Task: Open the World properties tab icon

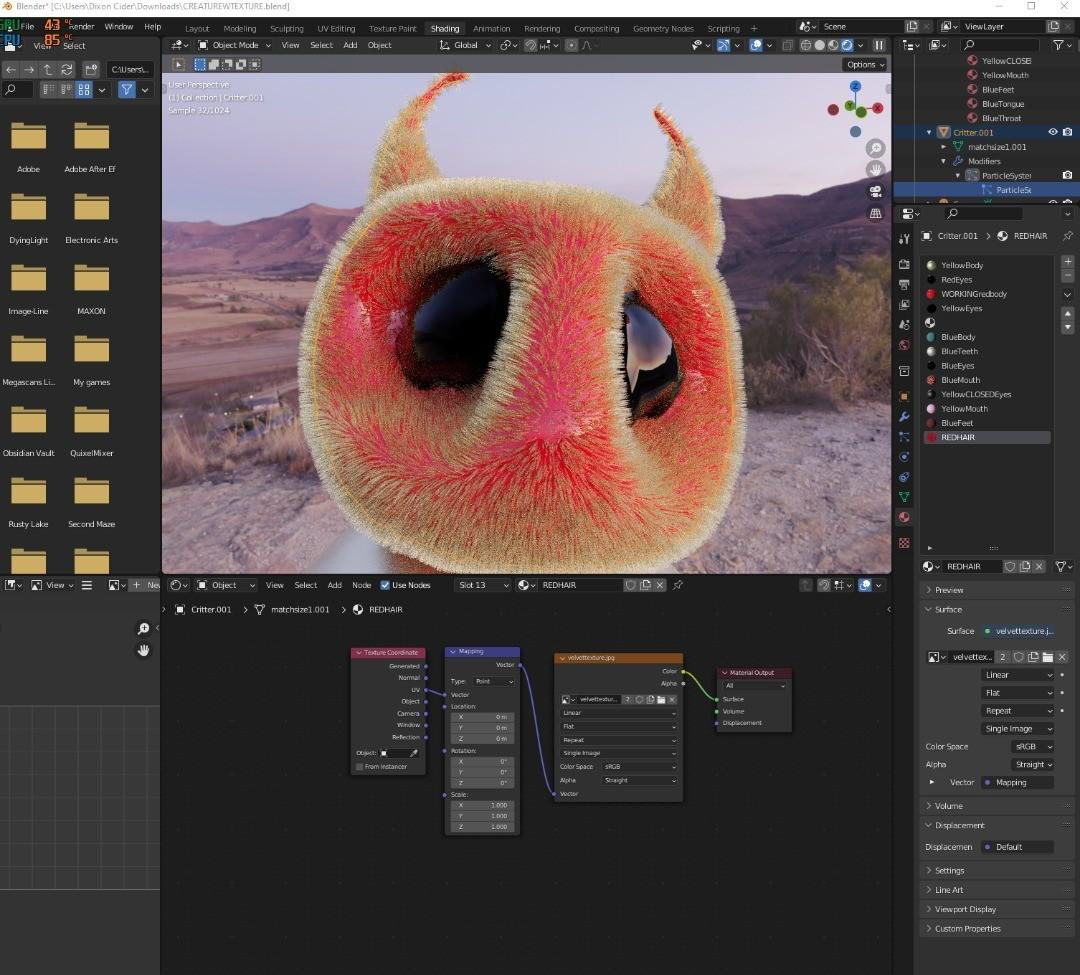Action: pyautogui.click(x=904, y=345)
